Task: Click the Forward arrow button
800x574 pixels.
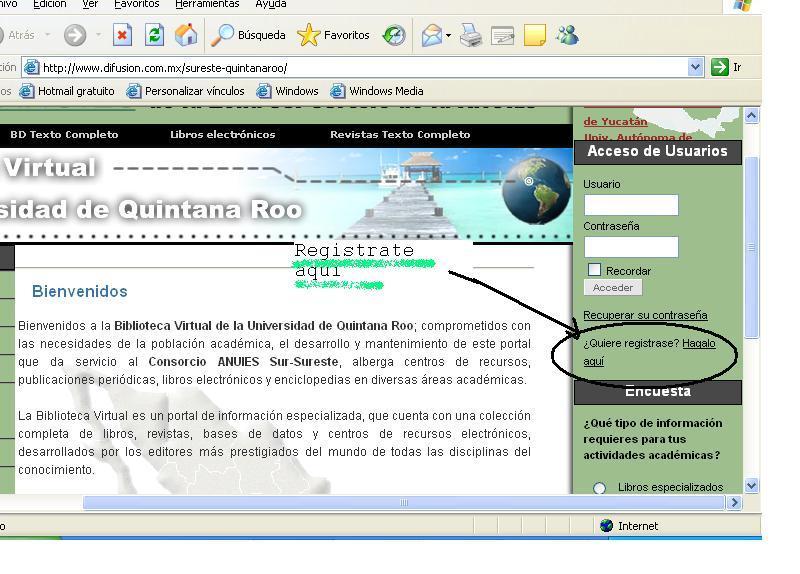Action: 74,35
